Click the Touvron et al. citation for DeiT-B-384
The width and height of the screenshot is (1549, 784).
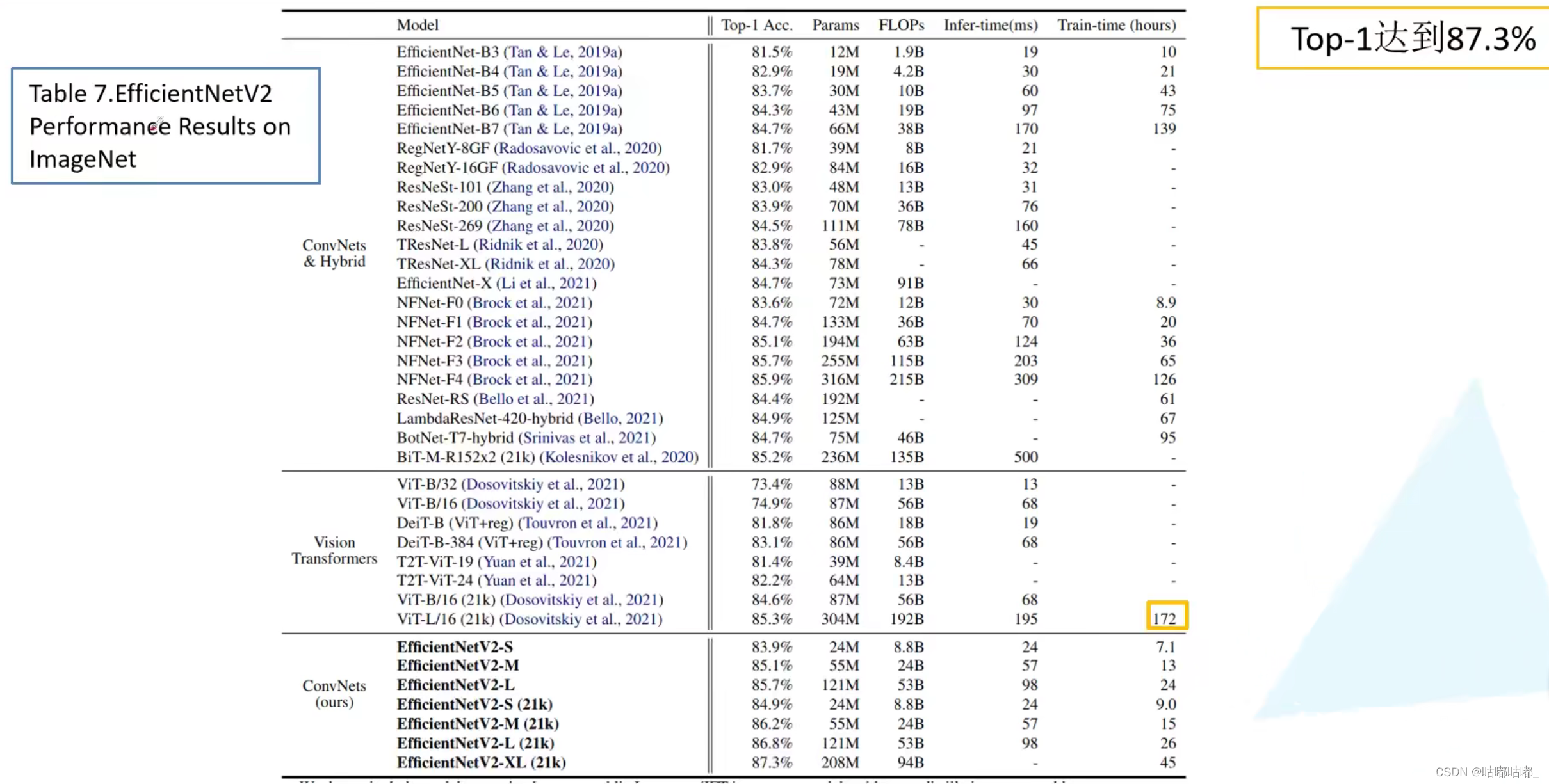[x=617, y=543]
